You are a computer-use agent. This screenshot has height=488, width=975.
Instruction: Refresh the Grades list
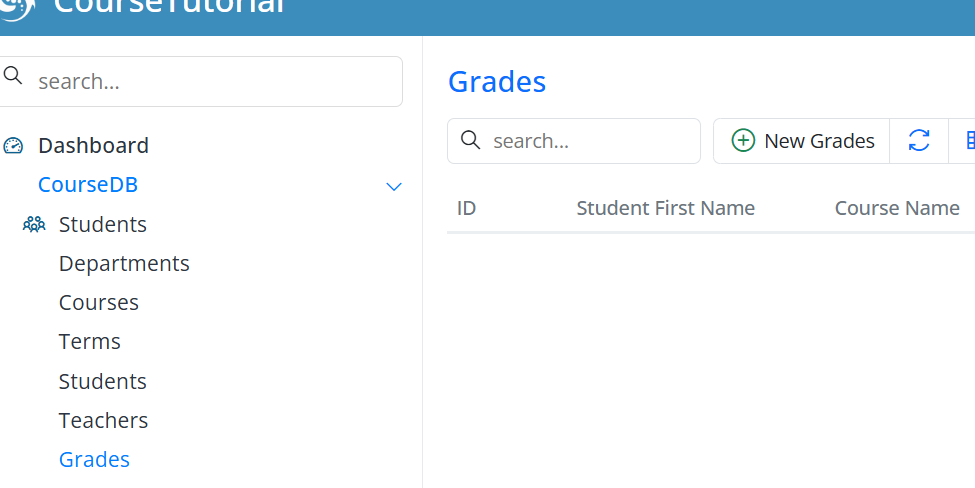coord(919,141)
